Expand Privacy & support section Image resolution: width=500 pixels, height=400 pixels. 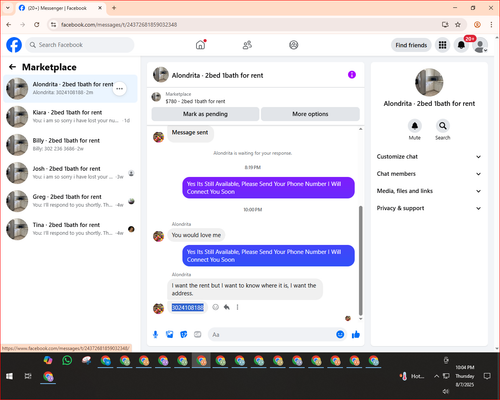point(429,208)
